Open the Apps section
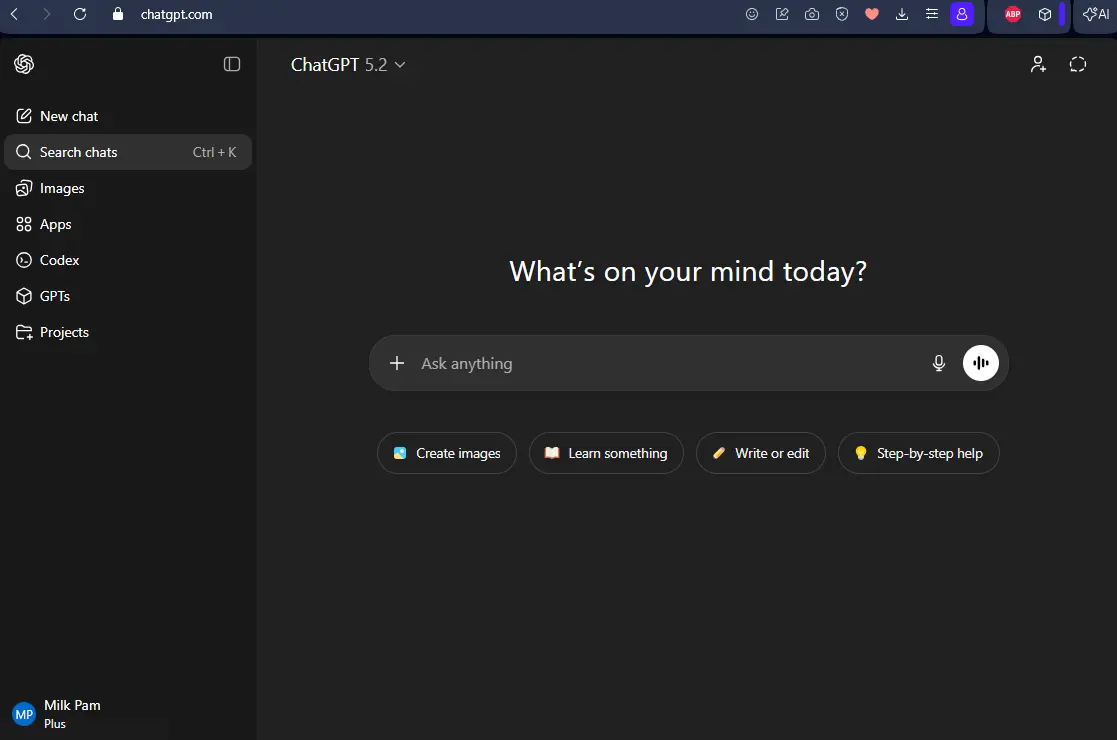Image resolution: width=1117 pixels, height=740 pixels. [x=128, y=224]
